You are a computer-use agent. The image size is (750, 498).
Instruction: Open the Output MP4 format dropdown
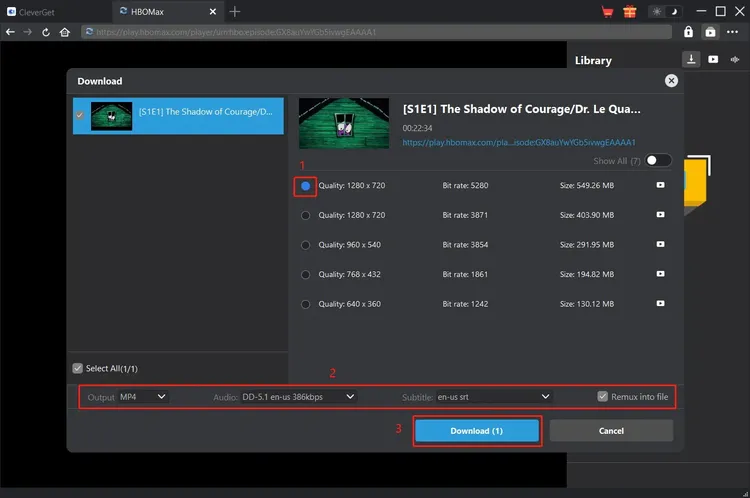tap(143, 397)
